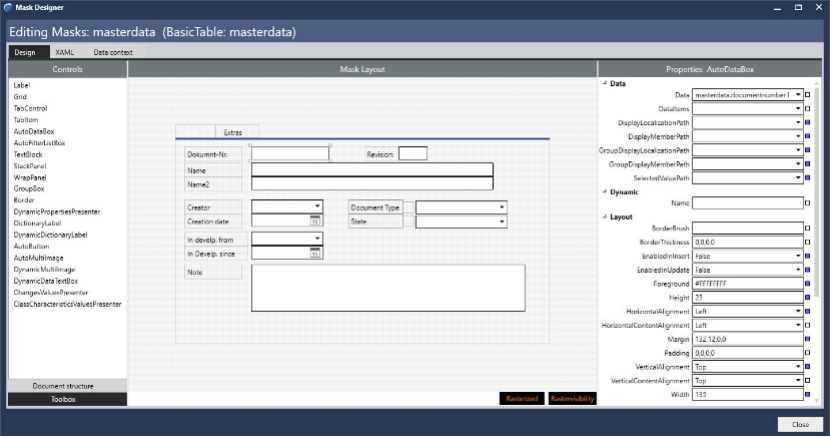The width and height of the screenshot is (830, 438).
Task: Click the Dokumnt-Nr. input box in the mask
Action: (x=290, y=154)
